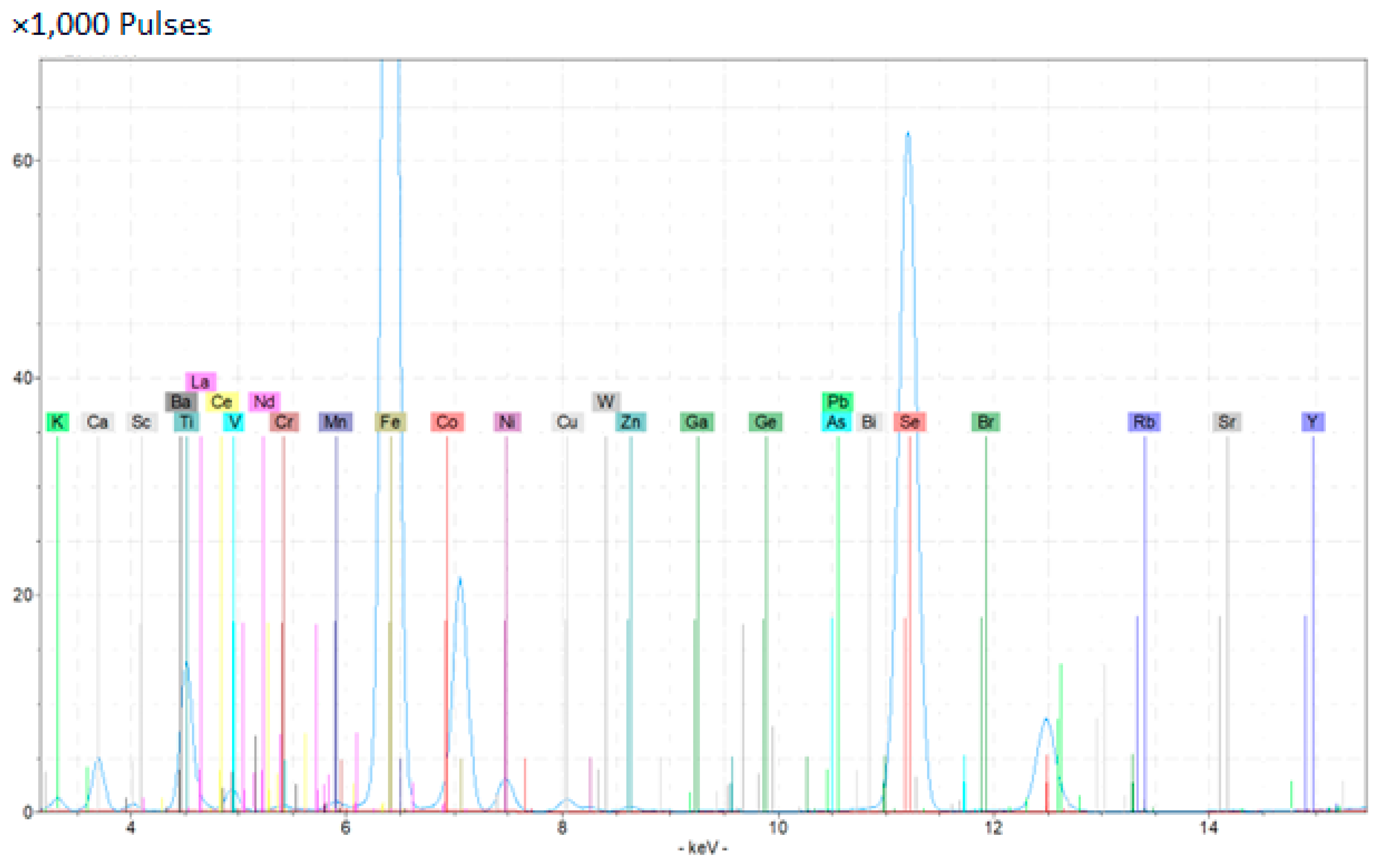Select the Fe element label

[390, 422]
